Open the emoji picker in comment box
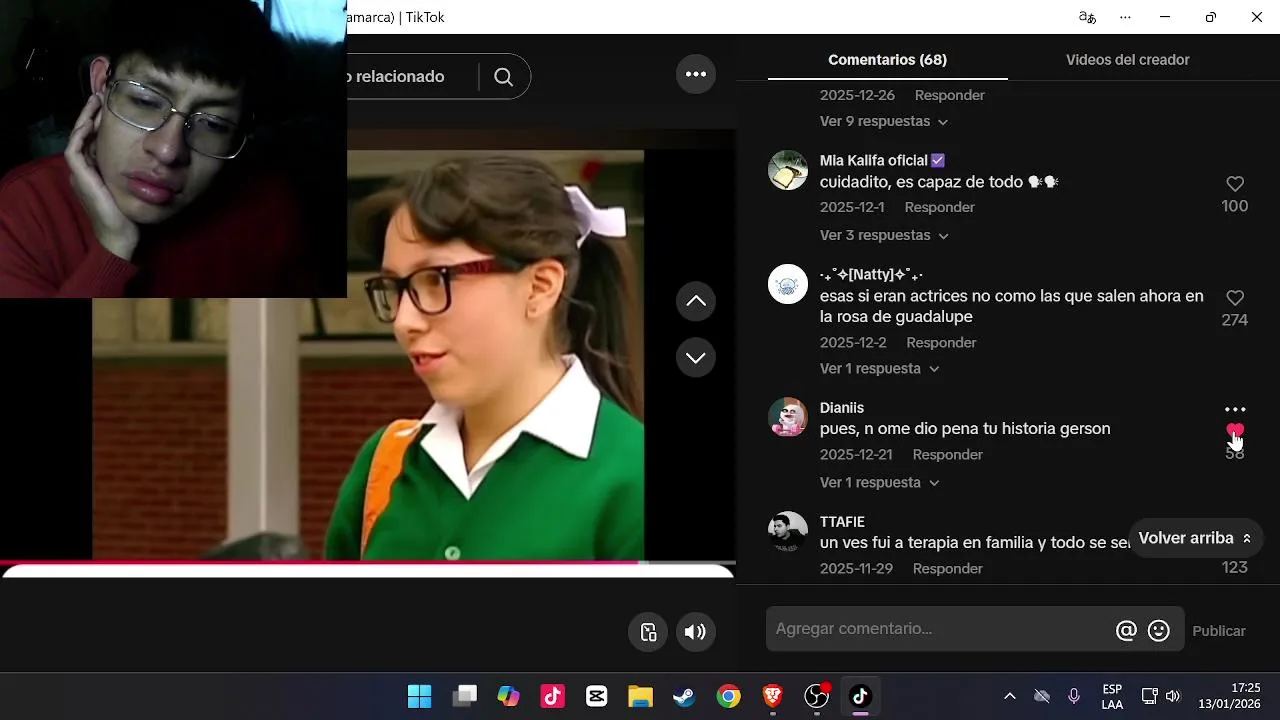The image size is (1280, 720). coord(1159,631)
